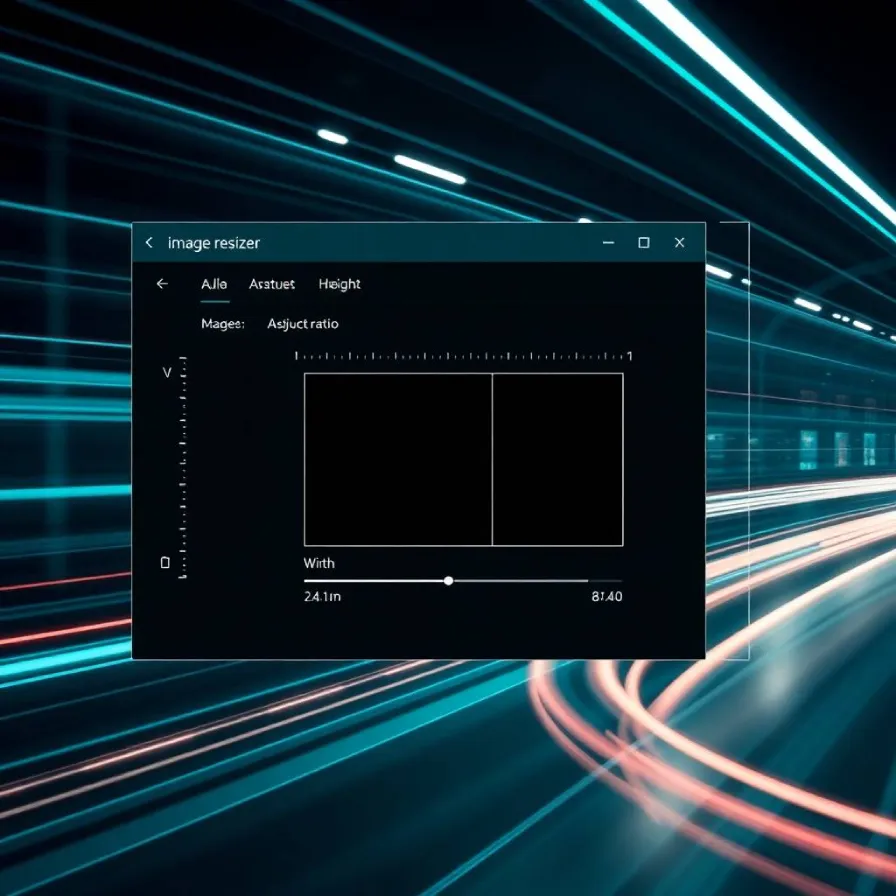Click the vertical ruler on the left side
Screen dimensions: 896x896
[183, 468]
